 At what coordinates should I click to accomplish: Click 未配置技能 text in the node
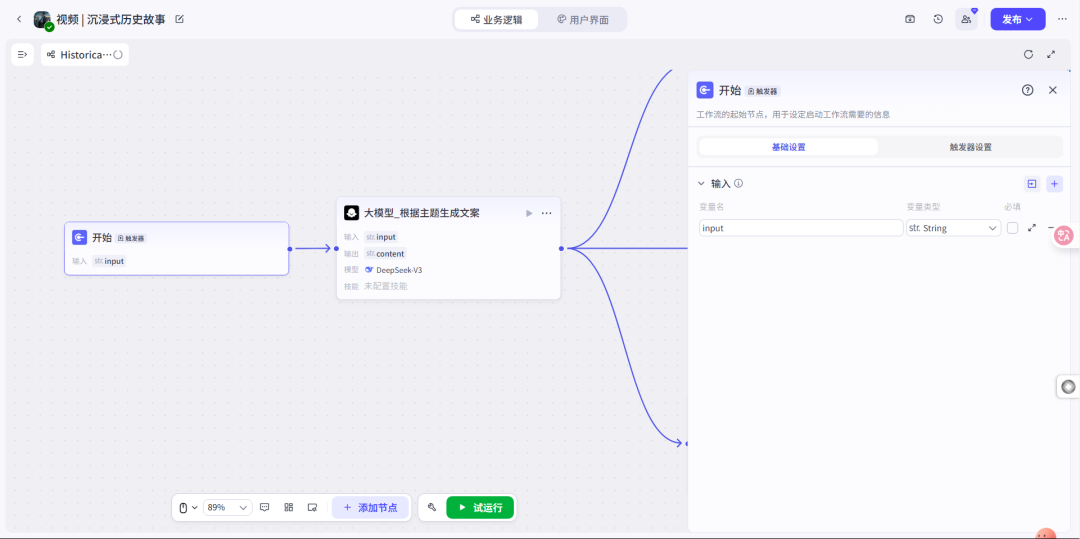(x=386, y=286)
